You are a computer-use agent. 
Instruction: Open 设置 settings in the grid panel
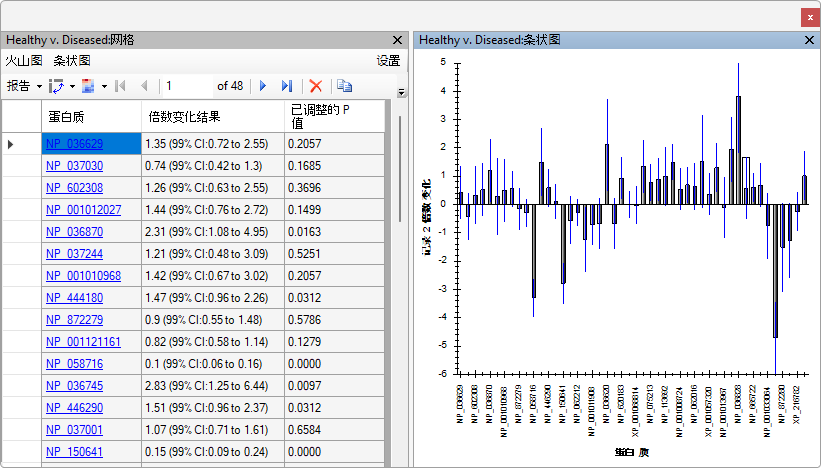coord(388,61)
